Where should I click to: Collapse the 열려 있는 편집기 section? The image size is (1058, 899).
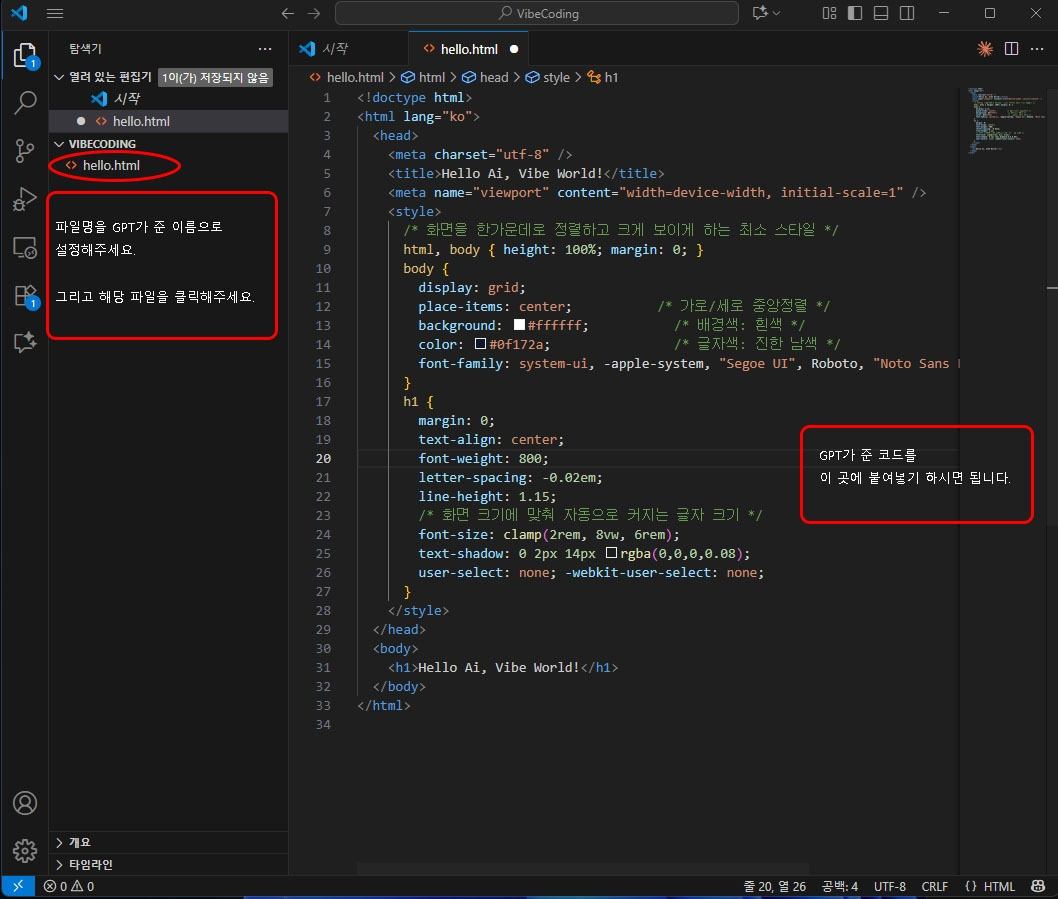pyautogui.click(x=58, y=76)
